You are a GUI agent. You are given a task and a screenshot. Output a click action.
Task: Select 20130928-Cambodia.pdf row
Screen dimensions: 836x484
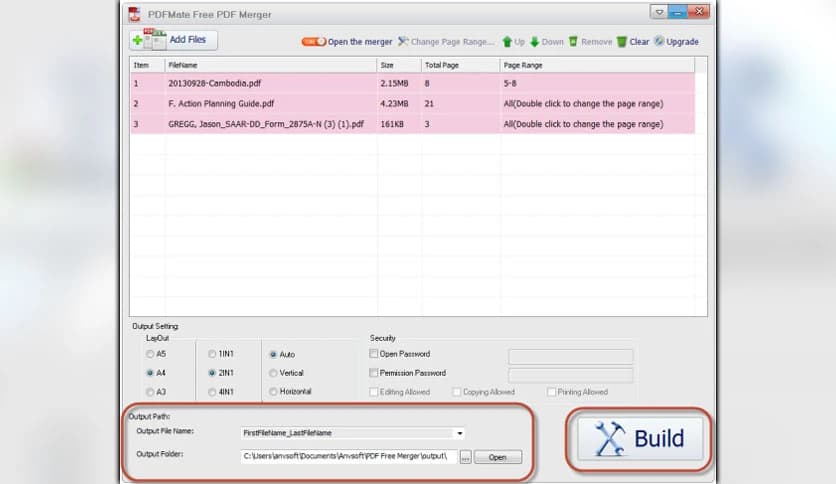[x=413, y=84]
